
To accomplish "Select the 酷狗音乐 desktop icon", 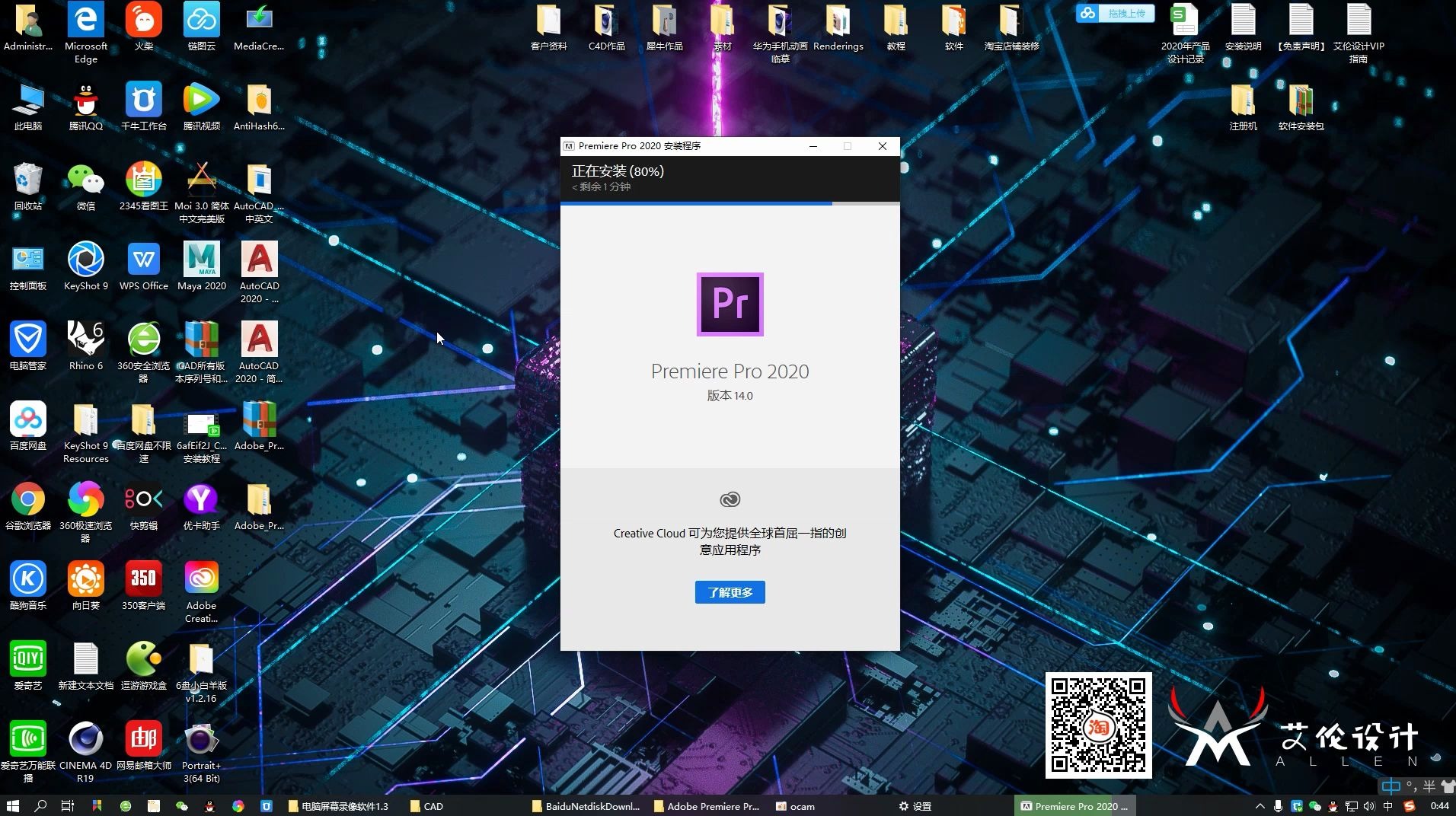I will click(x=28, y=587).
